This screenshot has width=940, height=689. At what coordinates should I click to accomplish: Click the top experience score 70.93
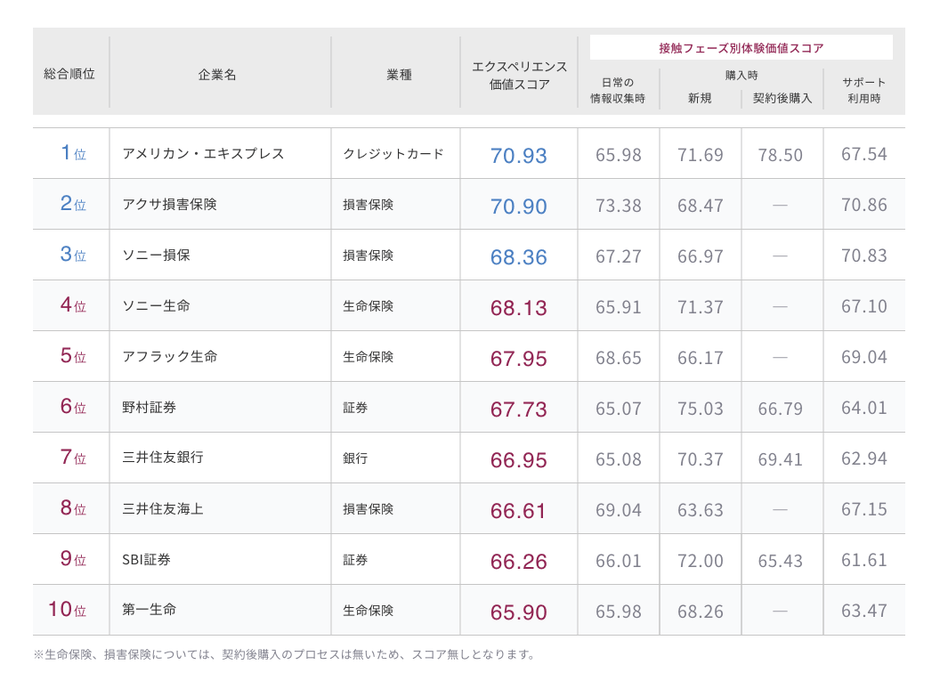pos(519,156)
